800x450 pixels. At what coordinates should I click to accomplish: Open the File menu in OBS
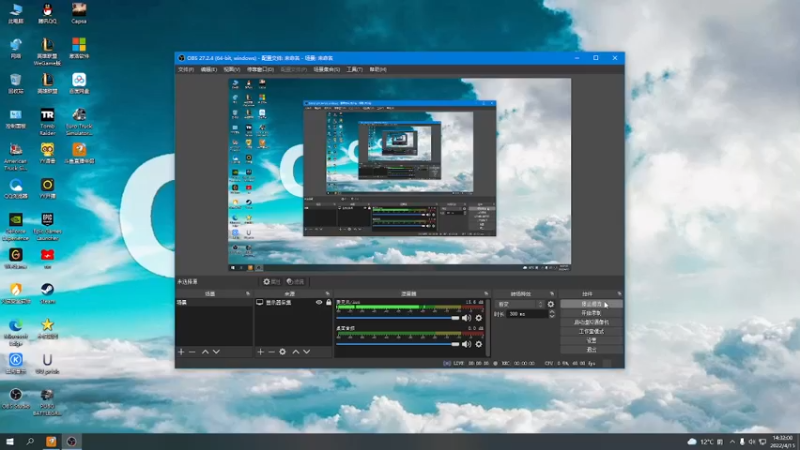click(186, 69)
